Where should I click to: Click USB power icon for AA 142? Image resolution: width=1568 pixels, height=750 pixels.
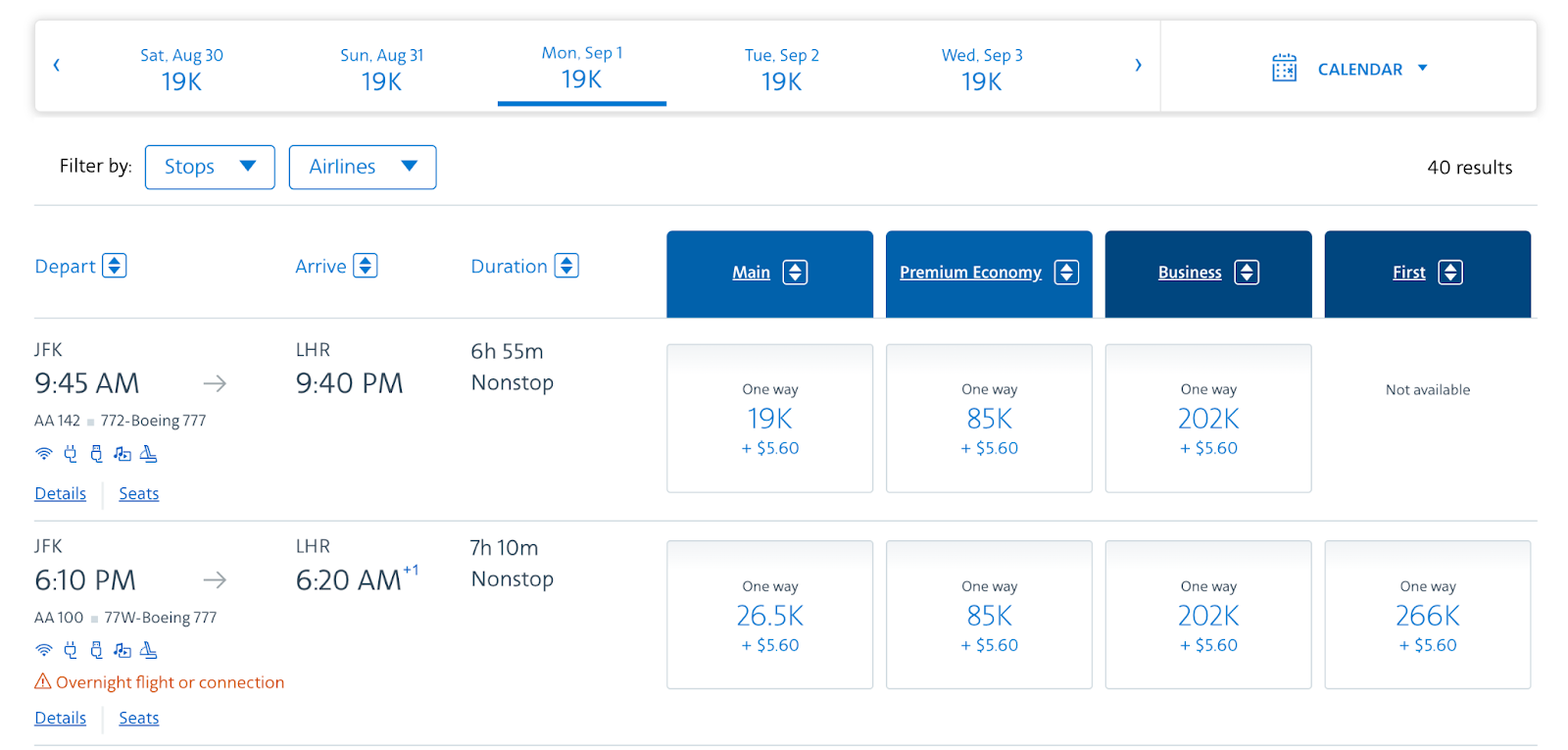tap(96, 454)
